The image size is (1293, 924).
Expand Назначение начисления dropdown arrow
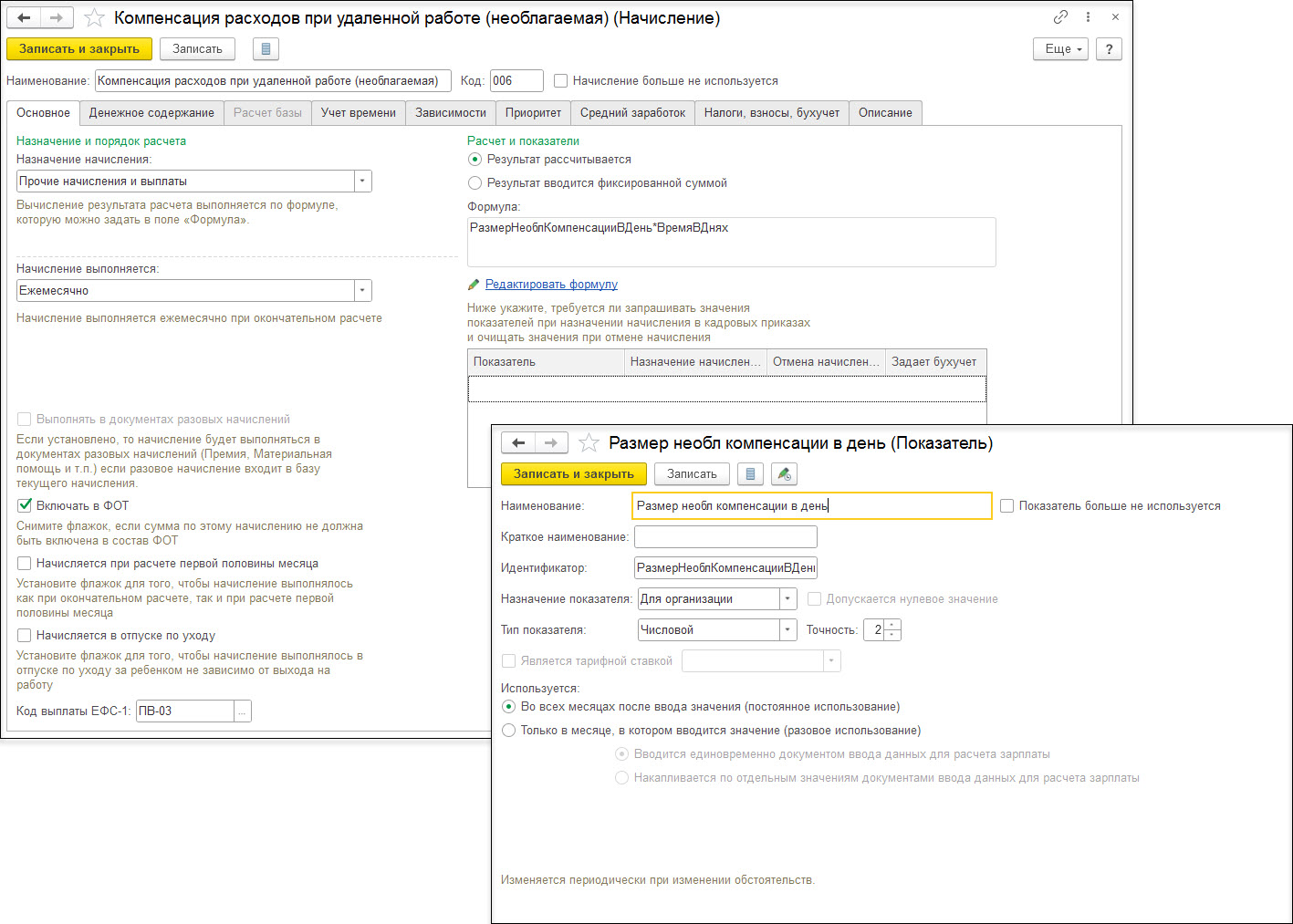[x=363, y=182]
